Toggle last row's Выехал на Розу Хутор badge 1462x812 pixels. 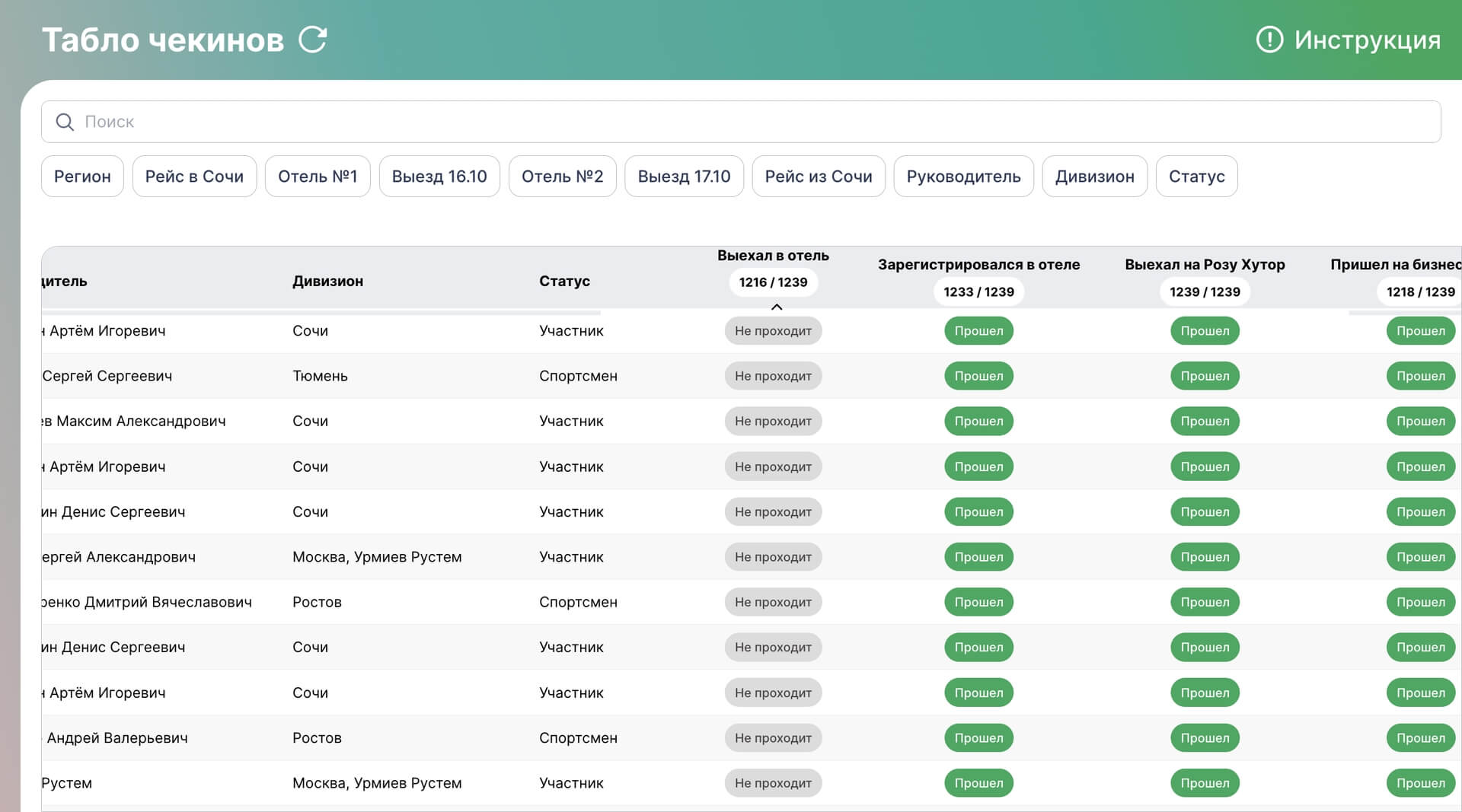pyautogui.click(x=1205, y=783)
